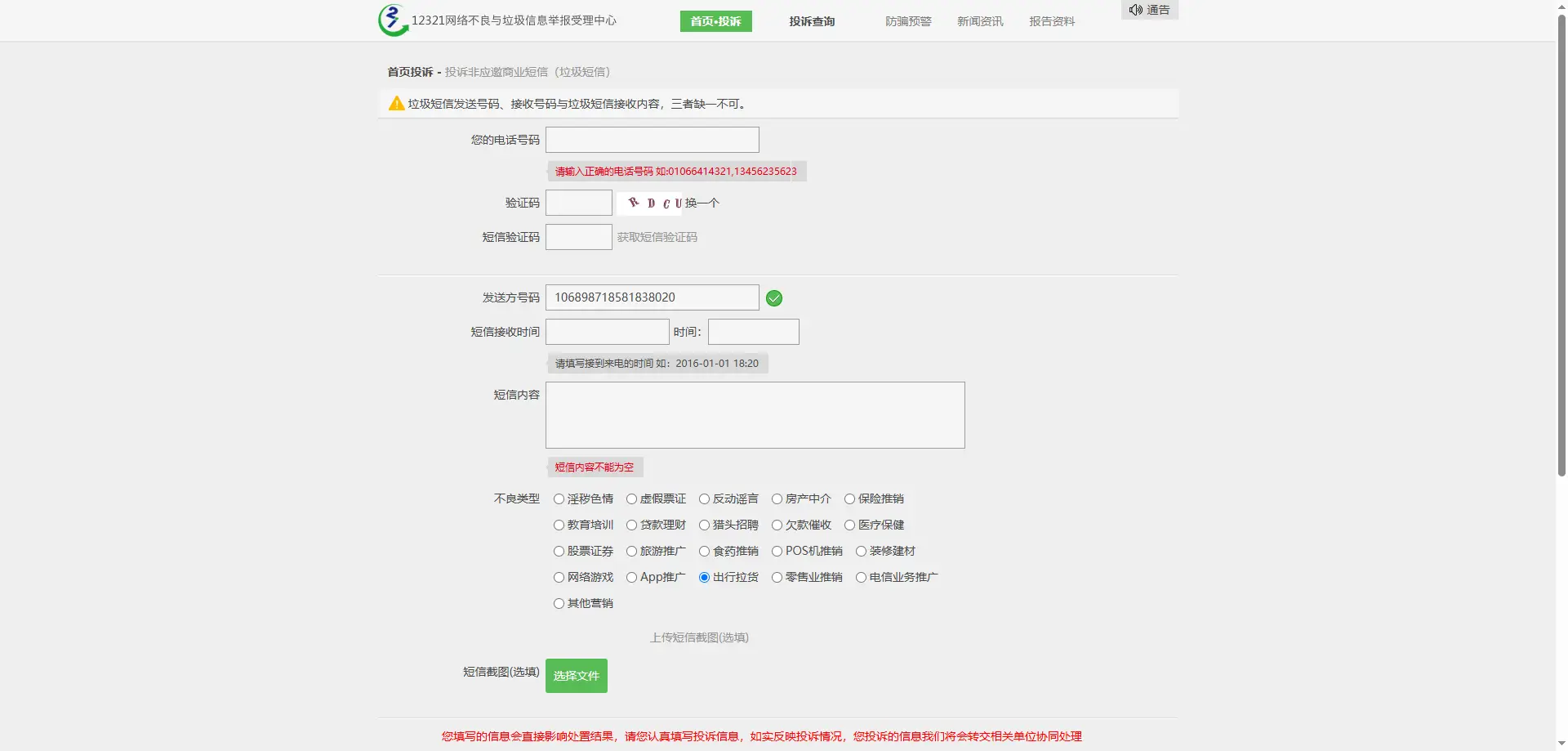Pick the 电信业务推广 type
1568x751 pixels.
point(861,578)
